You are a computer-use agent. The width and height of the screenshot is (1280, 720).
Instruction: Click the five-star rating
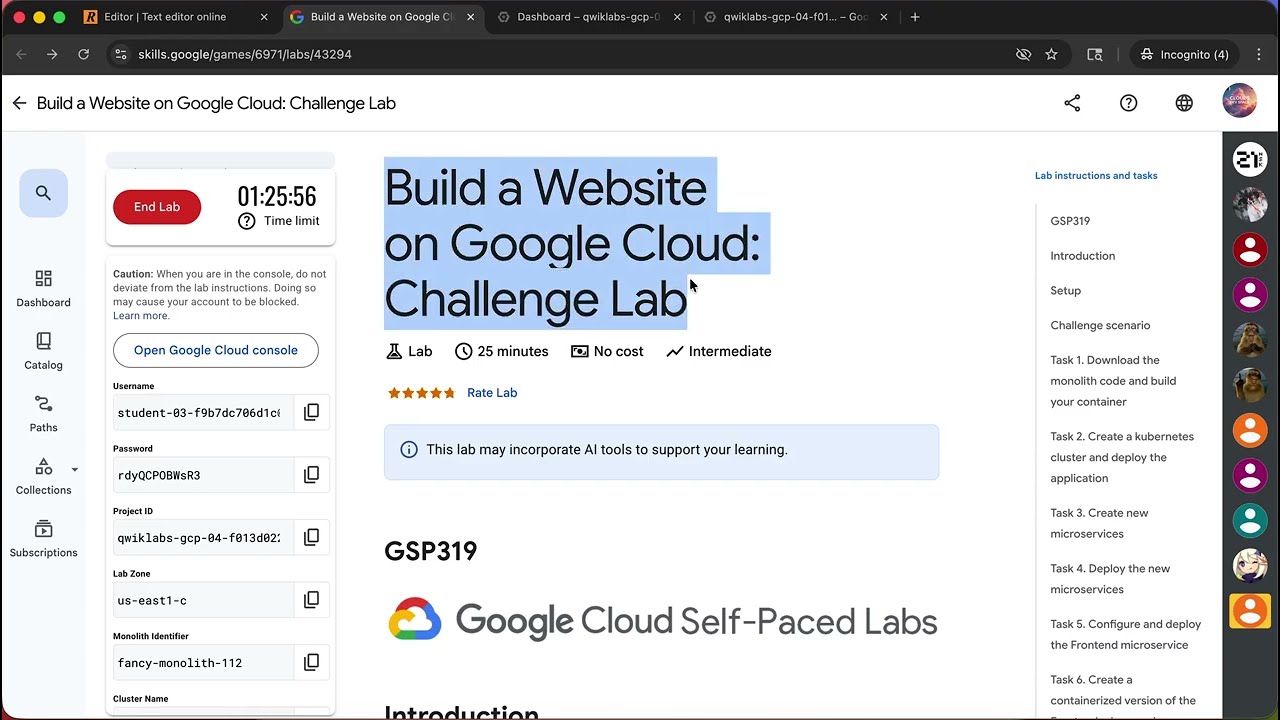point(421,393)
